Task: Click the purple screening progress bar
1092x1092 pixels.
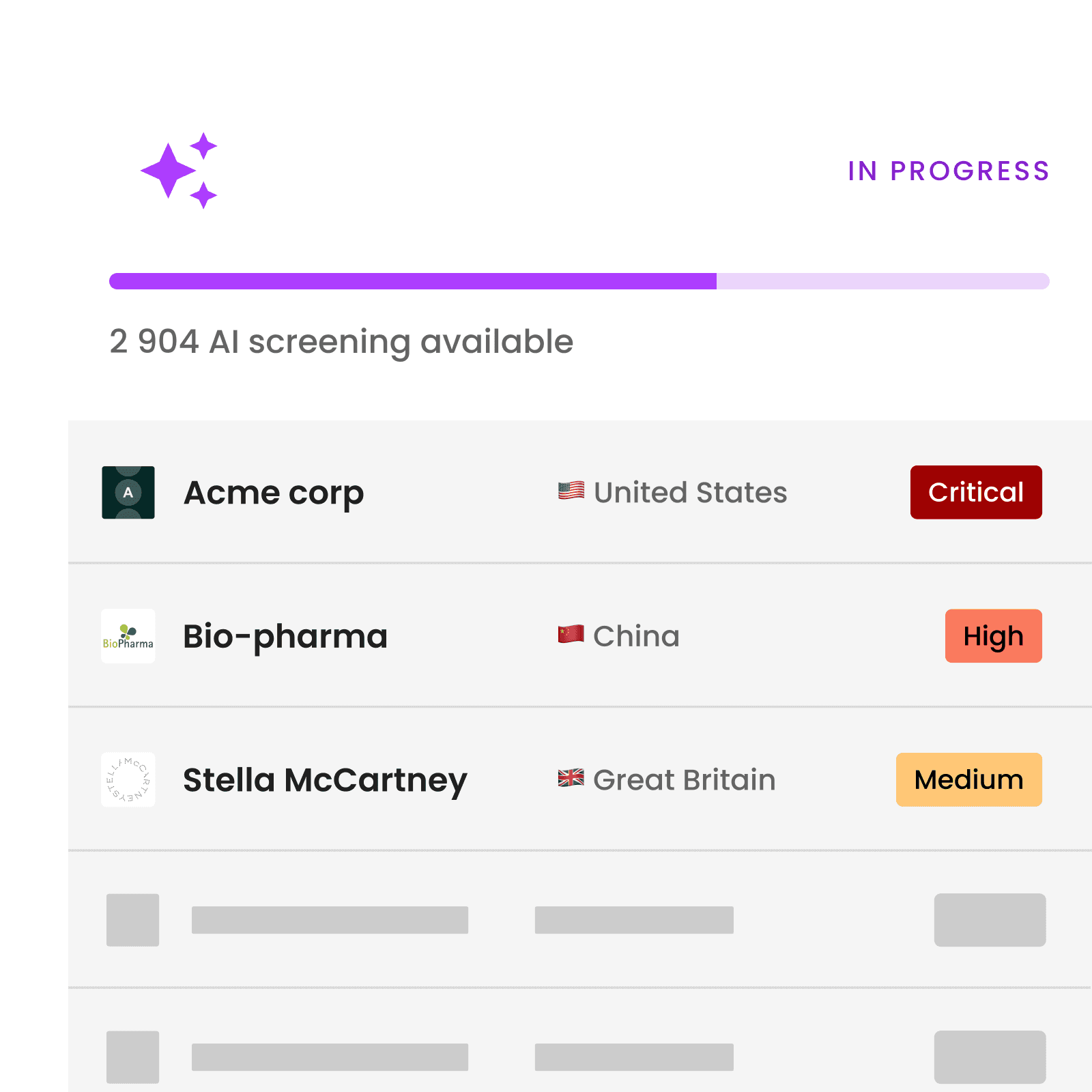Action: pos(412,281)
